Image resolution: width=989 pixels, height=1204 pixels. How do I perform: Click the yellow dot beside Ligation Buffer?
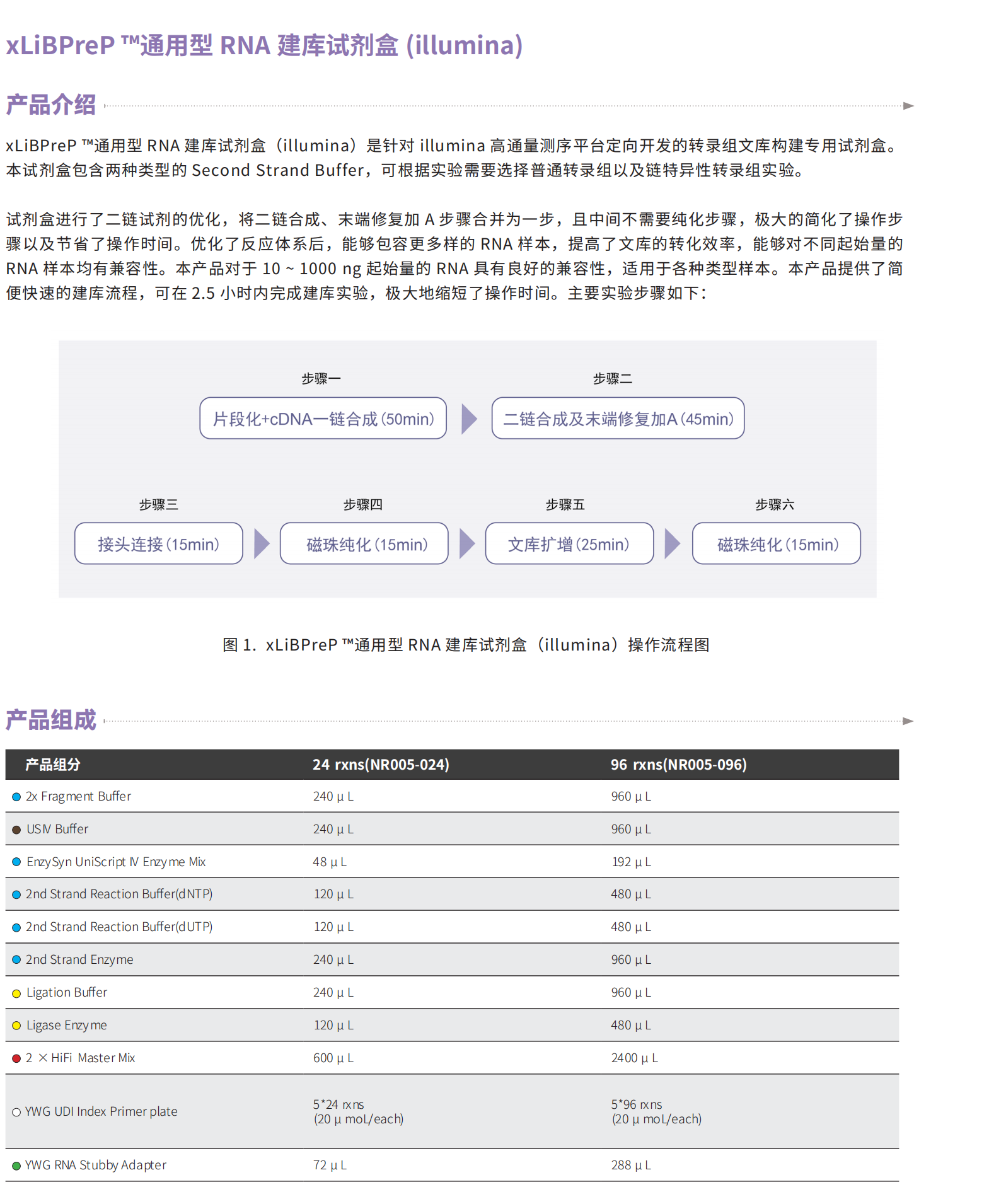[16, 993]
